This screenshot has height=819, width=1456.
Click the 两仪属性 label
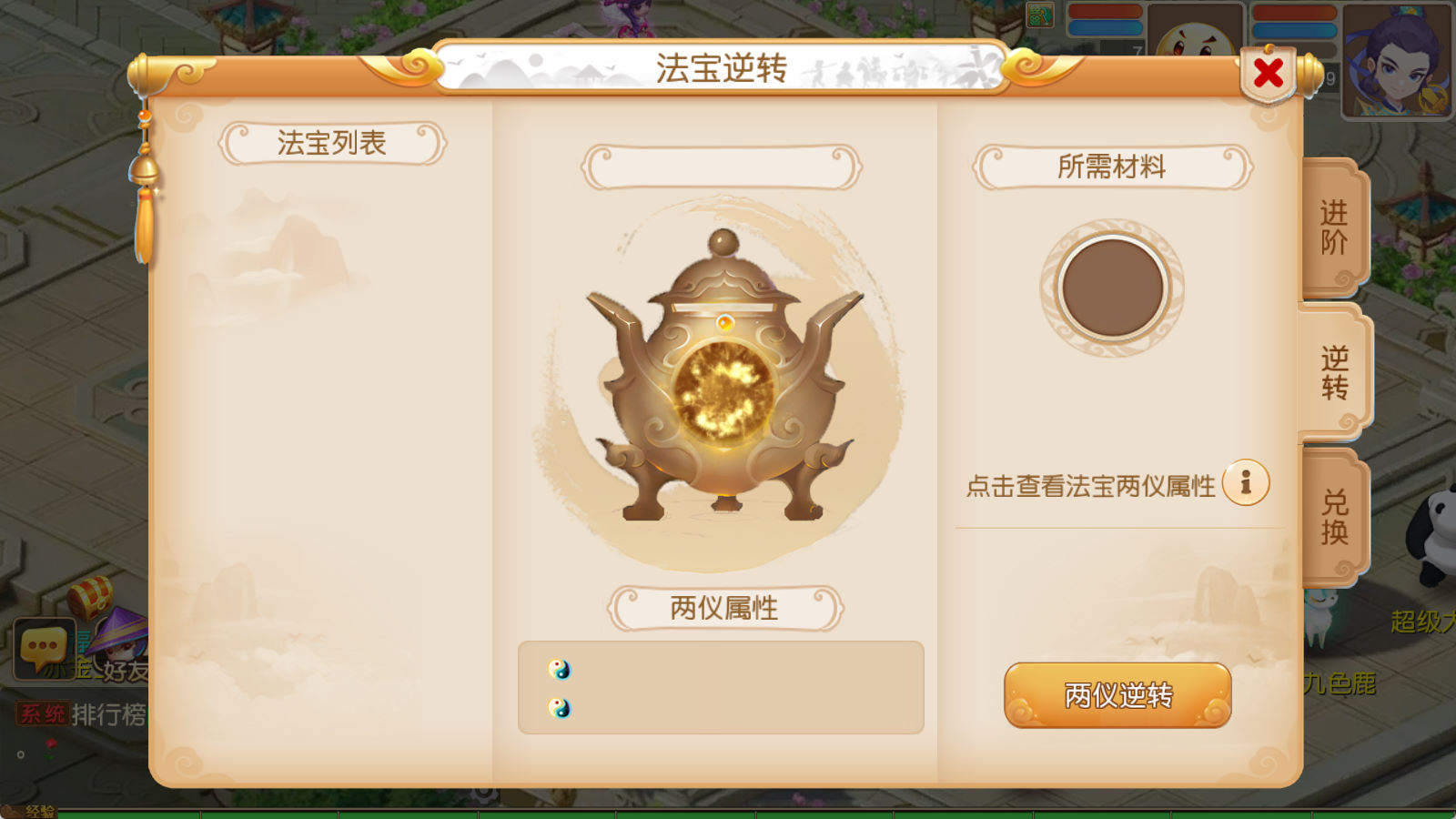[724, 608]
